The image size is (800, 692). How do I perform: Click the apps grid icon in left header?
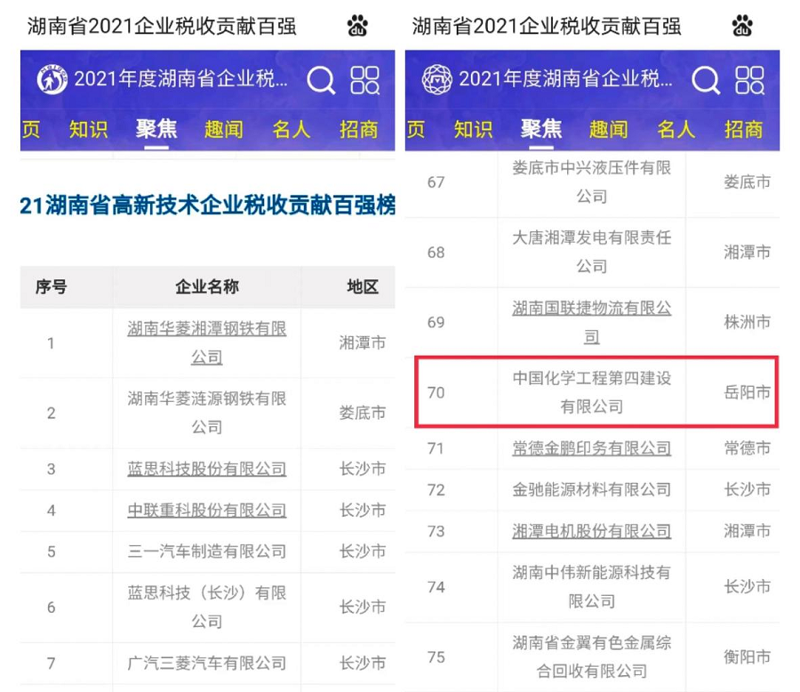point(366,79)
